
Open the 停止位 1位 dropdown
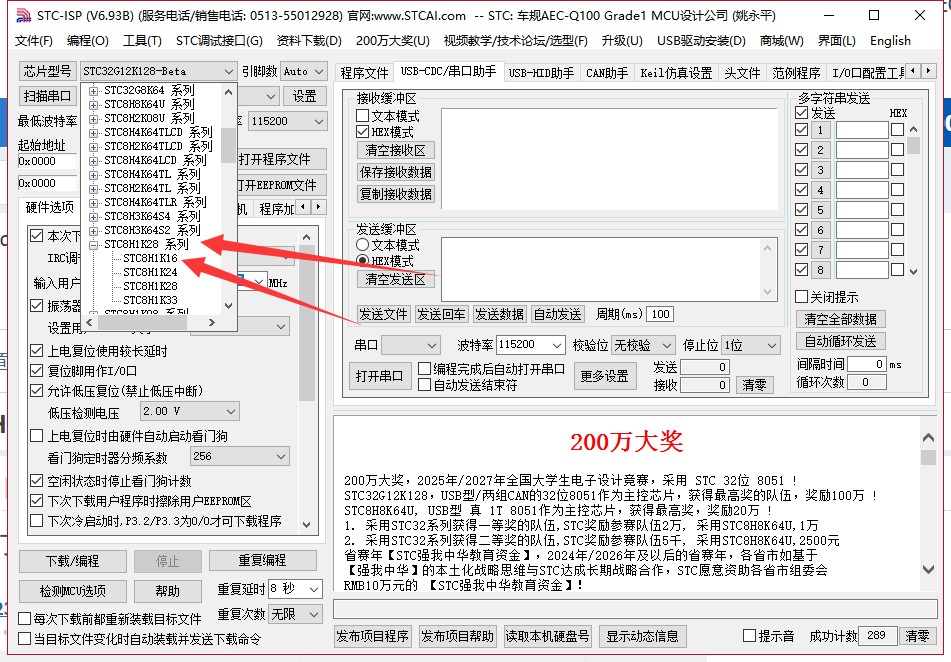point(750,346)
